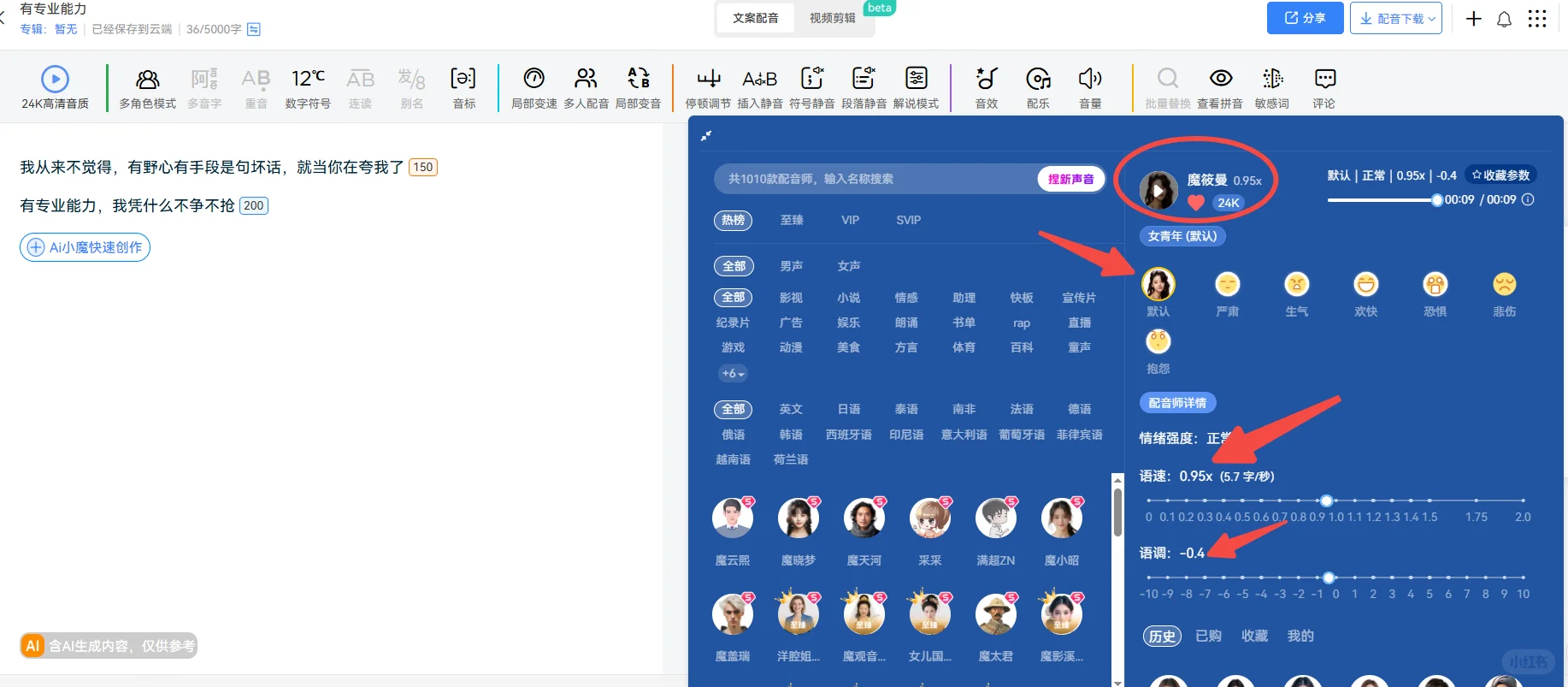Filter voices by 男声
Screen dimensions: 1568x687
[x=792, y=266]
